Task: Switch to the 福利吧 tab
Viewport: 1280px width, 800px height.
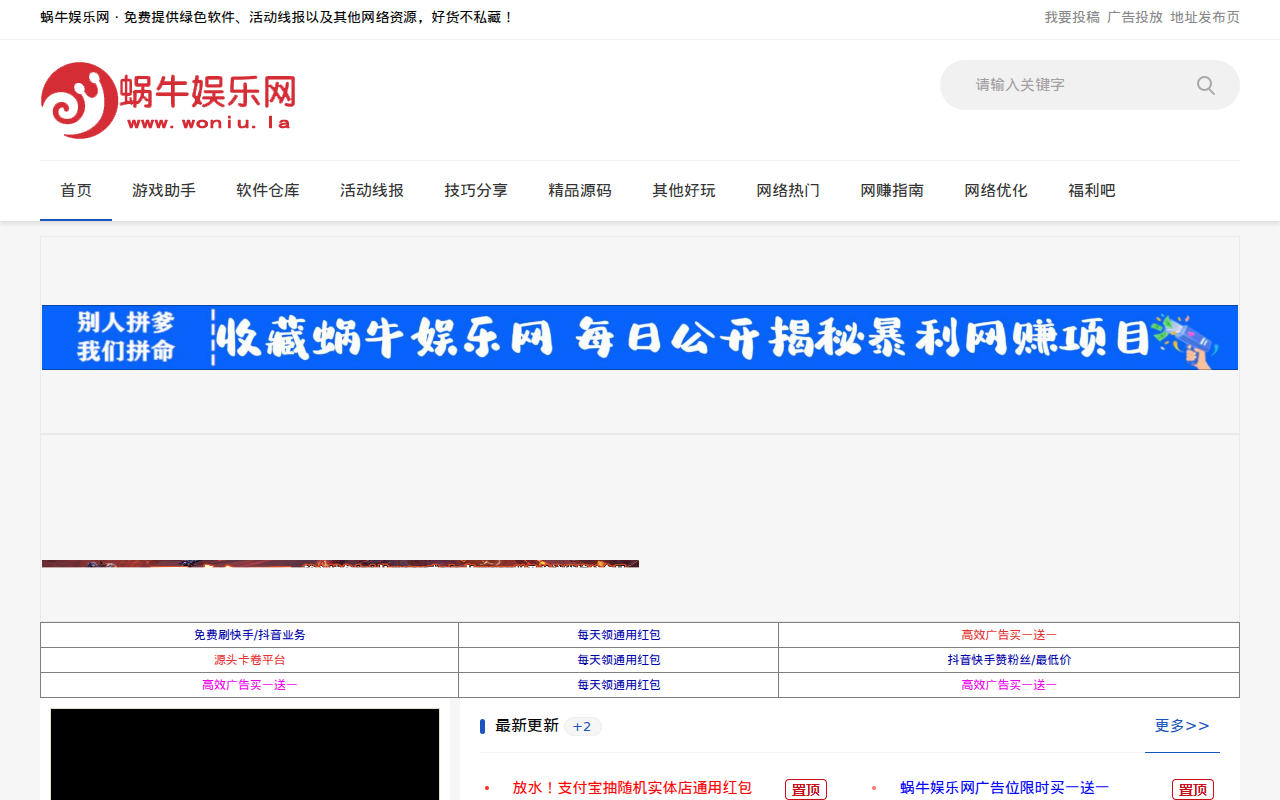Action: (1091, 190)
